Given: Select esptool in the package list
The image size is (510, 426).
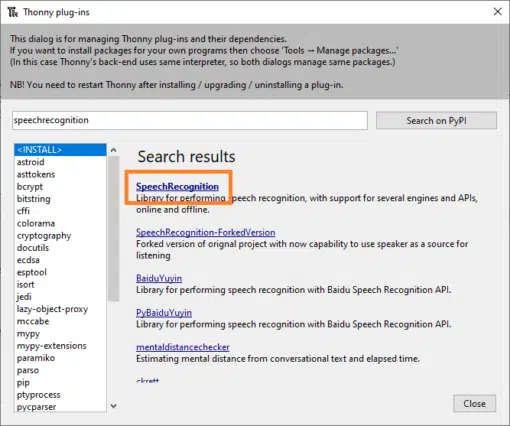Looking at the screenshot, I should pos(60,272).
